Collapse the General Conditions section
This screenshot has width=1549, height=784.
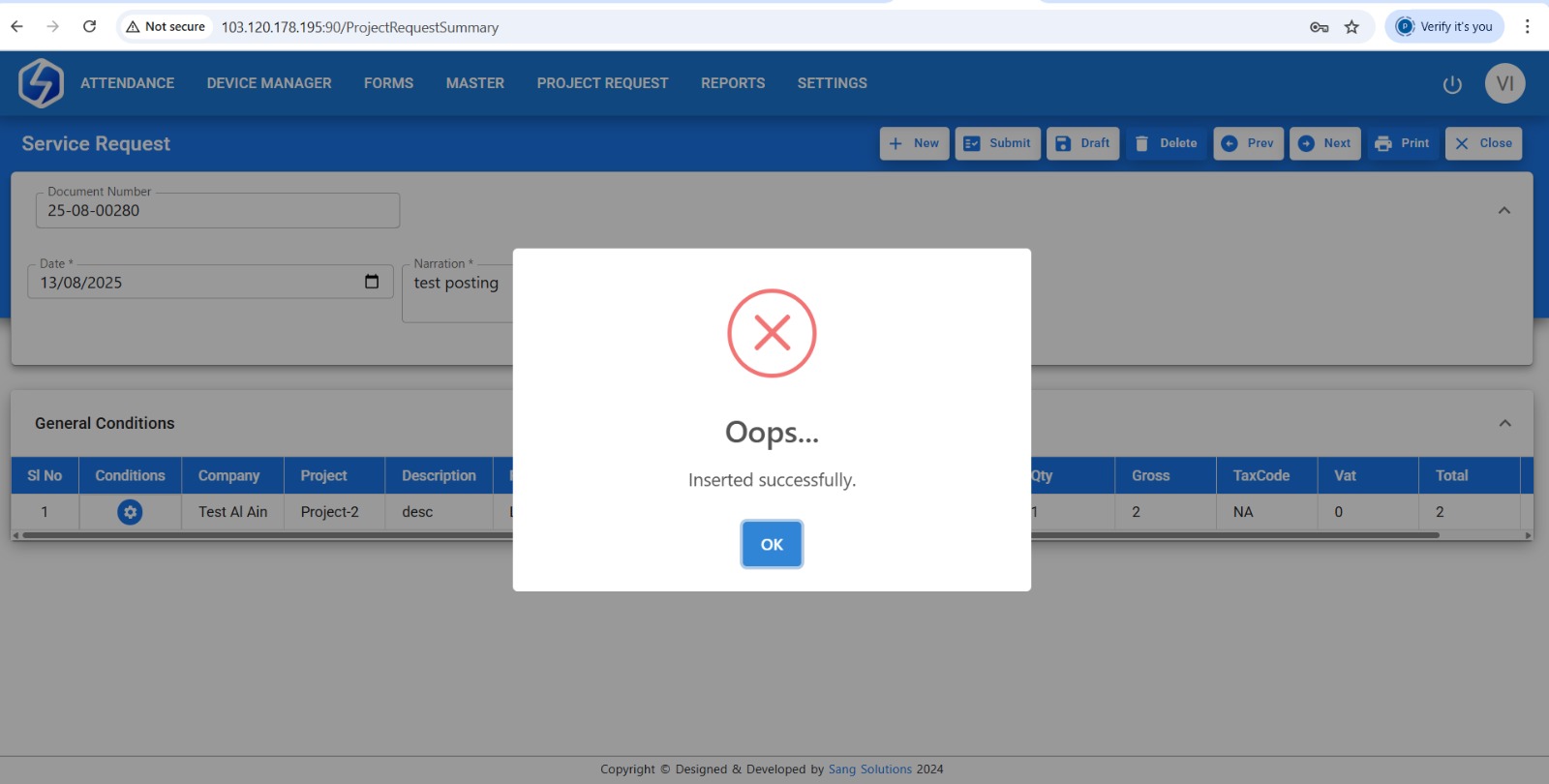(1504, 423)
